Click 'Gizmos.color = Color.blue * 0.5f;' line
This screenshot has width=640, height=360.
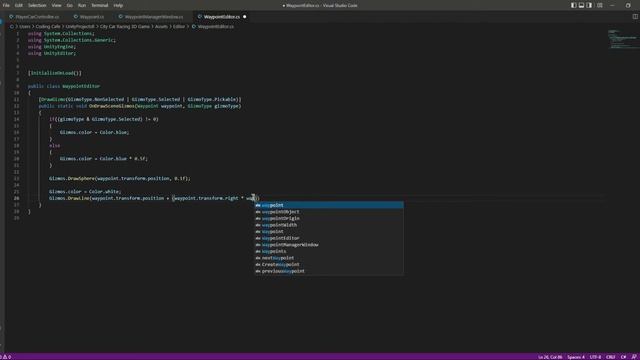point(104,158)
